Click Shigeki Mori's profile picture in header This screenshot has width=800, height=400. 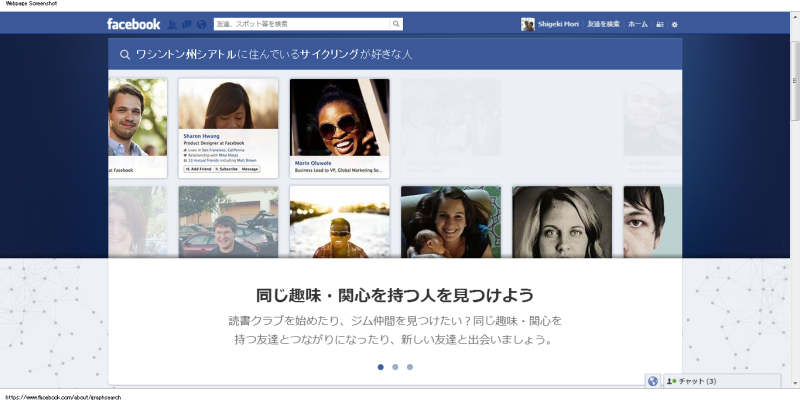pyautogui.click(x=528, y=24)
